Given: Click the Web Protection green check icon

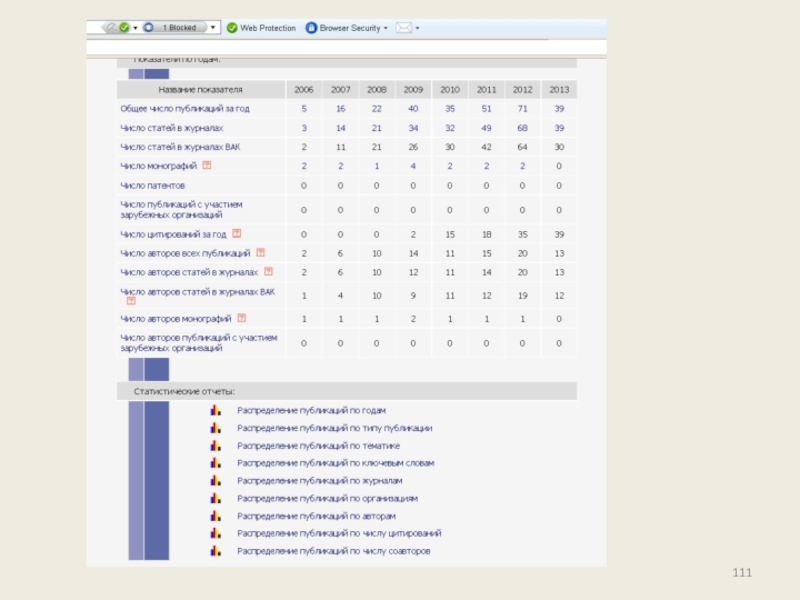Looking at the screenshot, I should [x=232, y=28].
